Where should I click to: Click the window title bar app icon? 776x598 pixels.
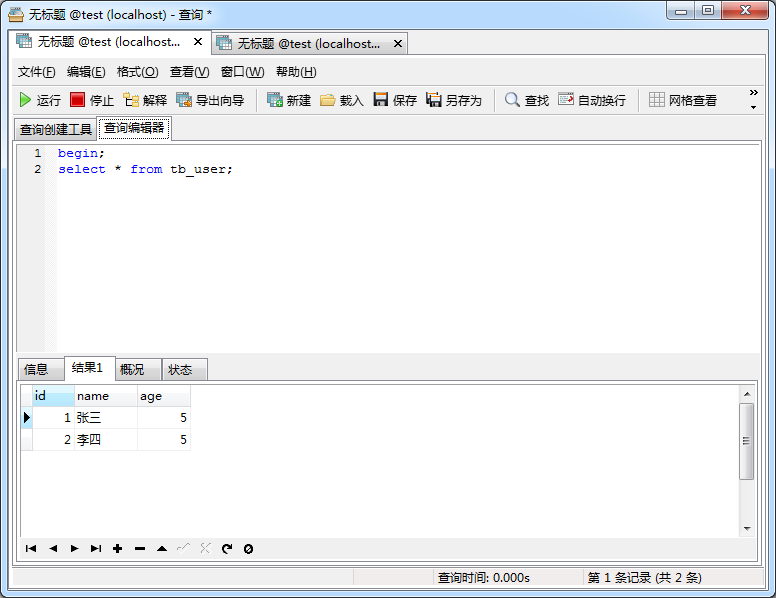tap(16, 14)
